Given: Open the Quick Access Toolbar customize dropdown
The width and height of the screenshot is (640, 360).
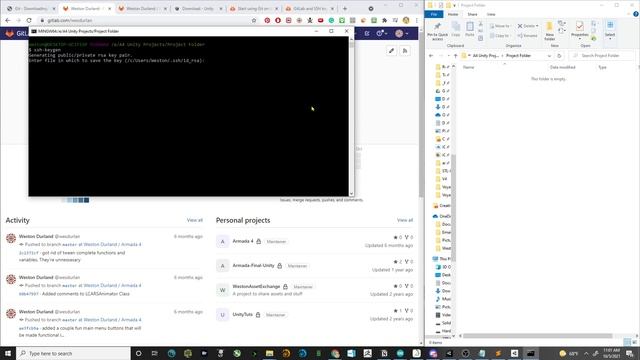Looking at the screenshot, I should click(x=454, y=5).
